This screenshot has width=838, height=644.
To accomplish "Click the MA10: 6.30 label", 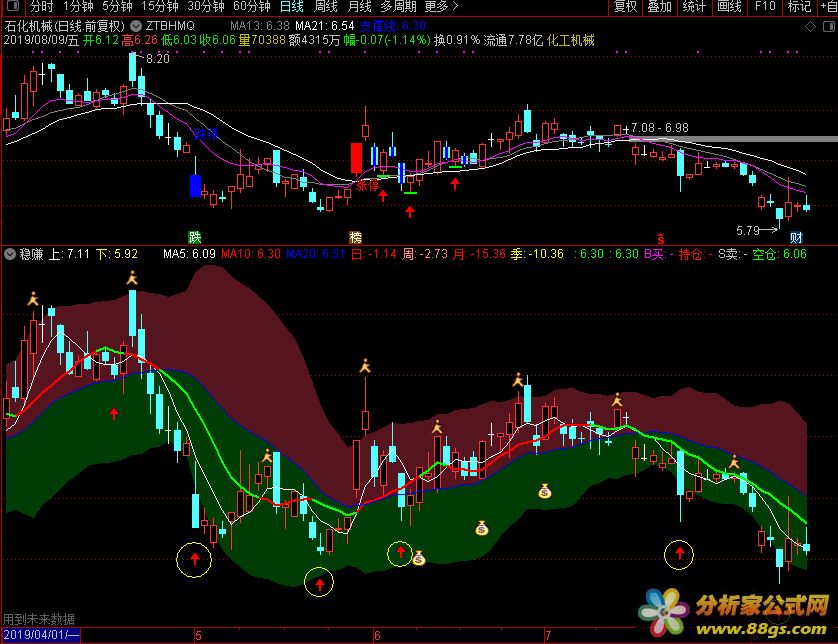I will (x=251, y=254).
